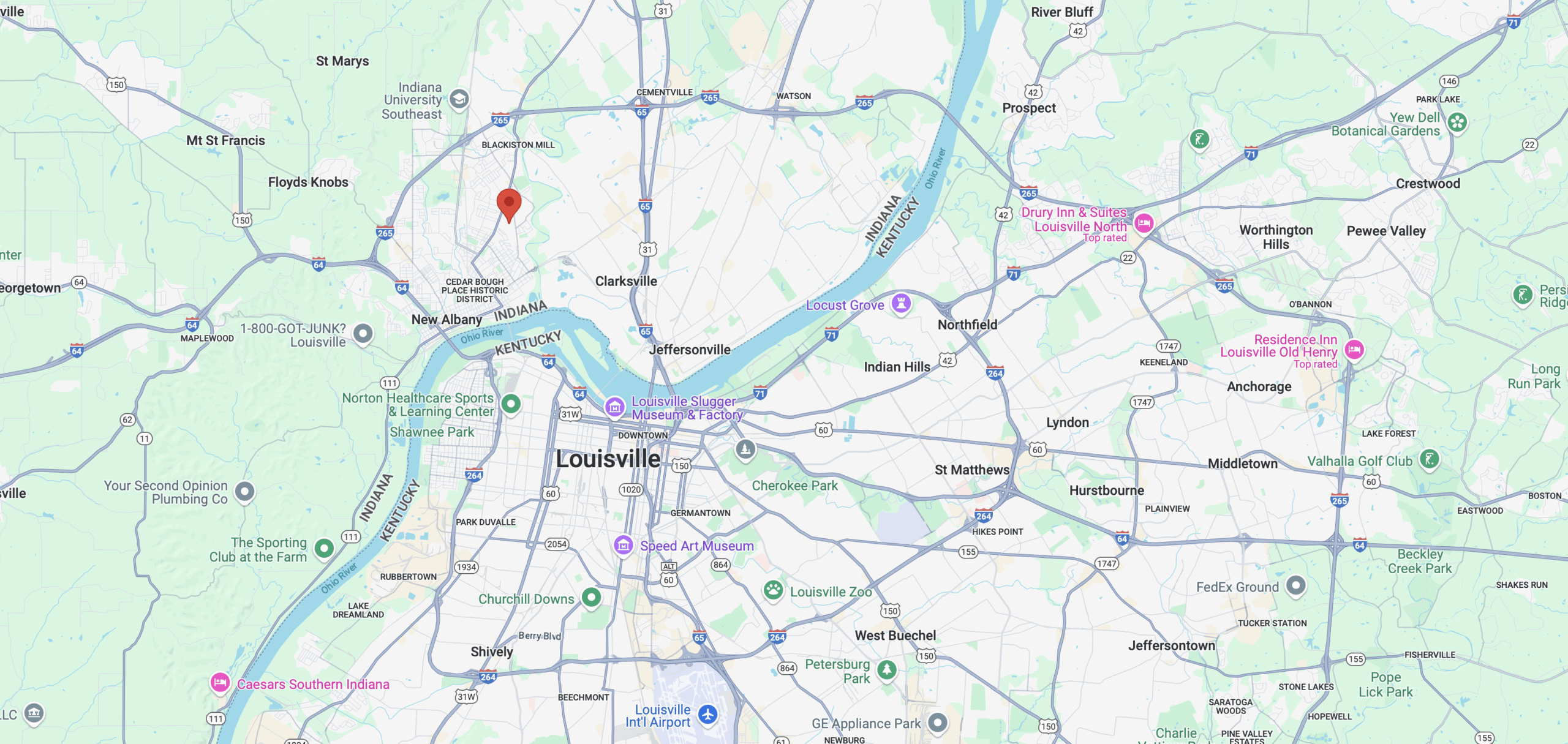Click the red location pin near New Albany
The width and height of the screenshot is (1568, 744).
tap(508, 205)
